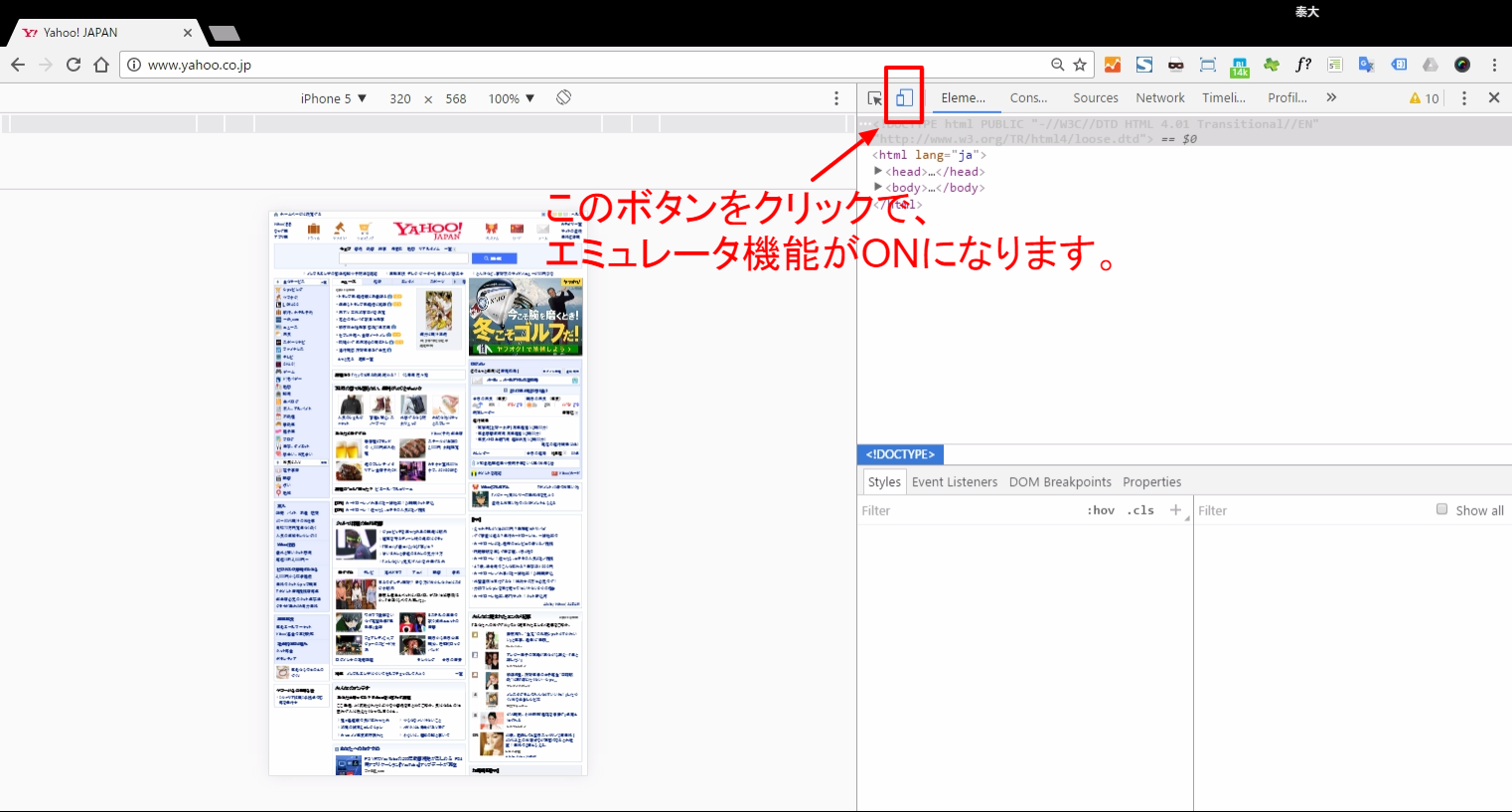The image size is (1512, 812).
Task: Edit the device height value 568
Action: 456,98
